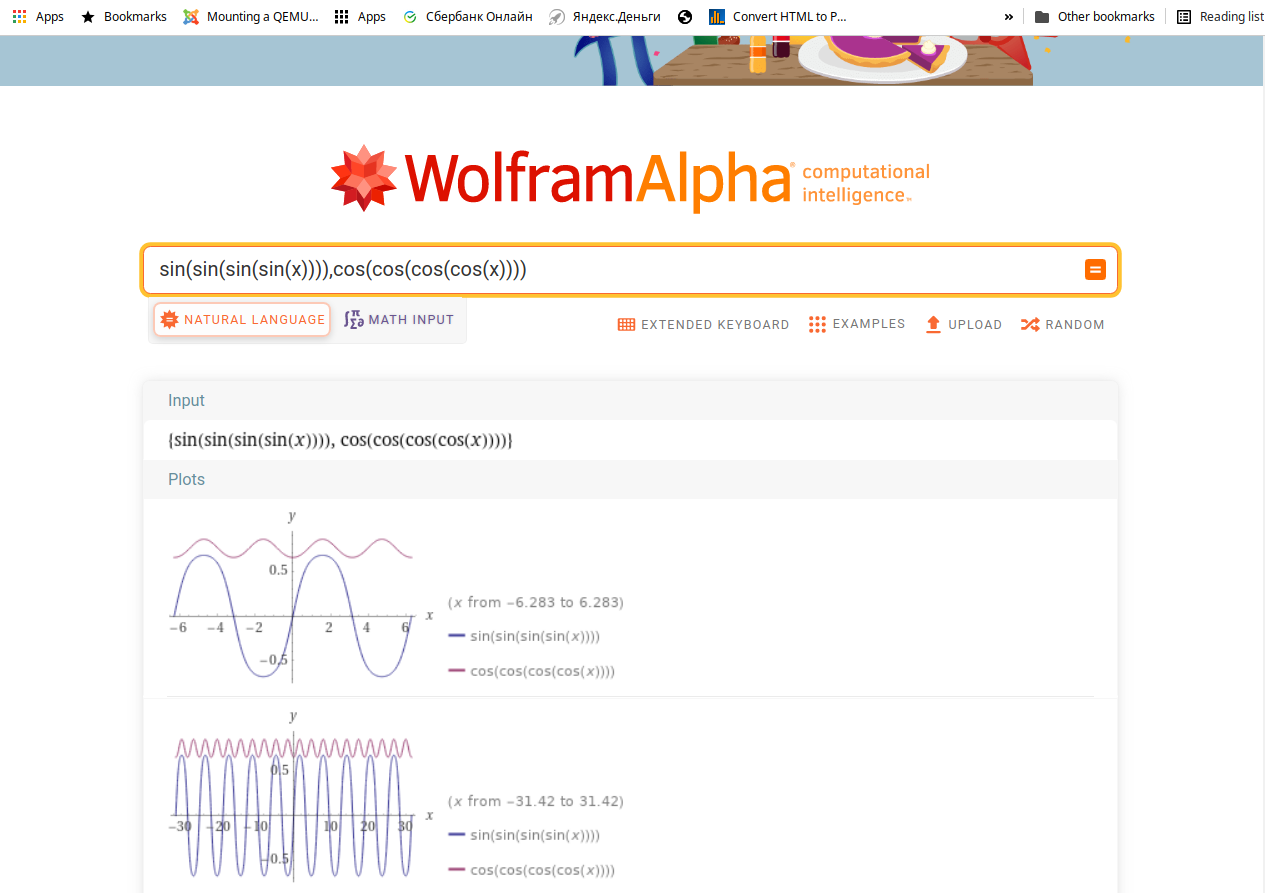1265x893 pixels.
Task: Open the Mounting a QEMU bookmark
Action: point(251,17)
